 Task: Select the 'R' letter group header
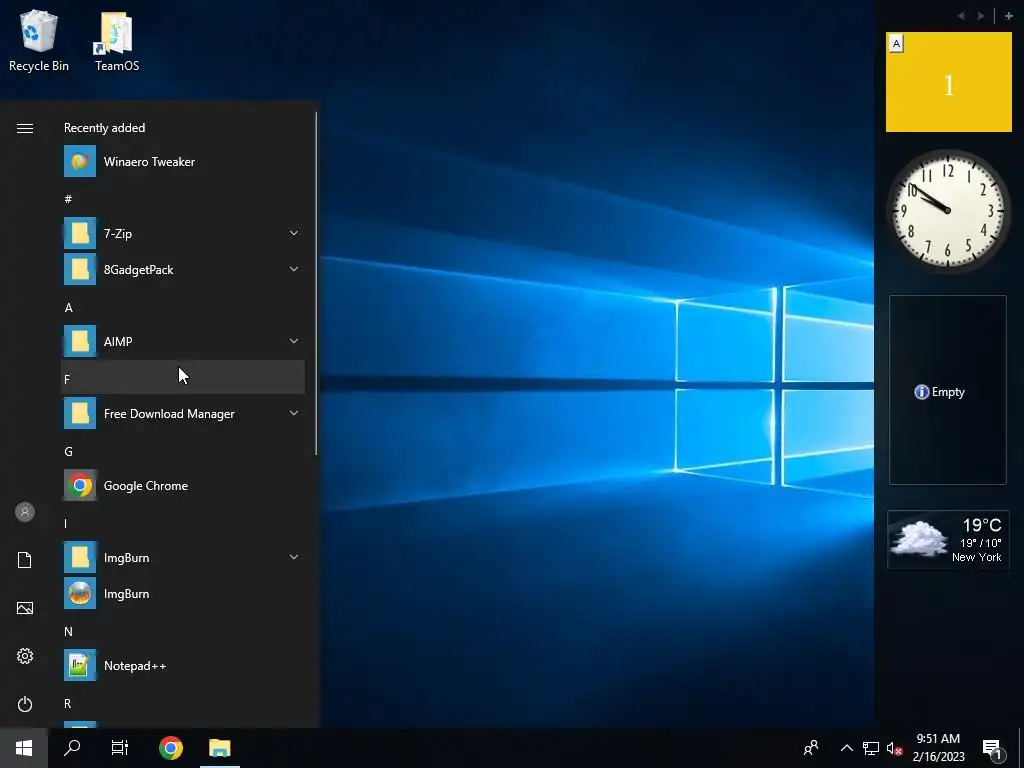tap(183, 703)
